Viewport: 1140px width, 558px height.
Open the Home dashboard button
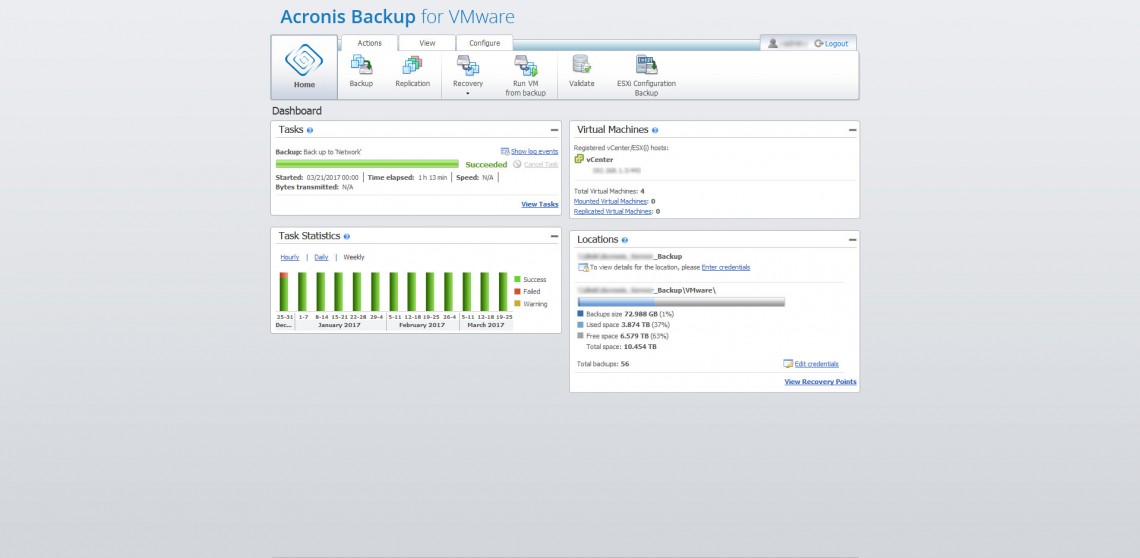click(304, 67)
